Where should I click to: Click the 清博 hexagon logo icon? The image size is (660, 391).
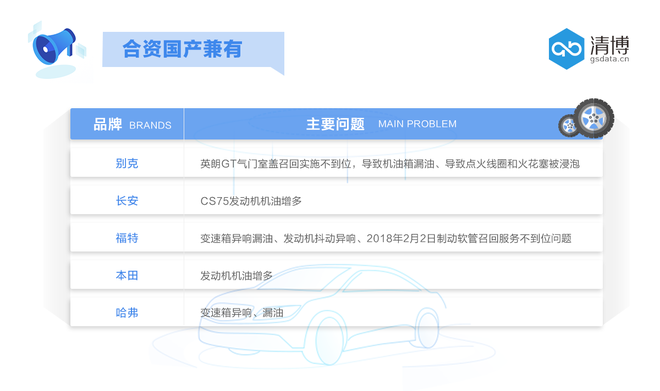tap(566, 49)
